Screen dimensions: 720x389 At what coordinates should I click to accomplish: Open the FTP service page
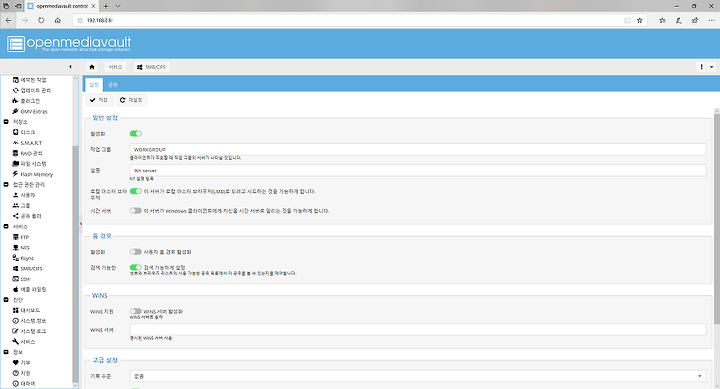point(21,237)
